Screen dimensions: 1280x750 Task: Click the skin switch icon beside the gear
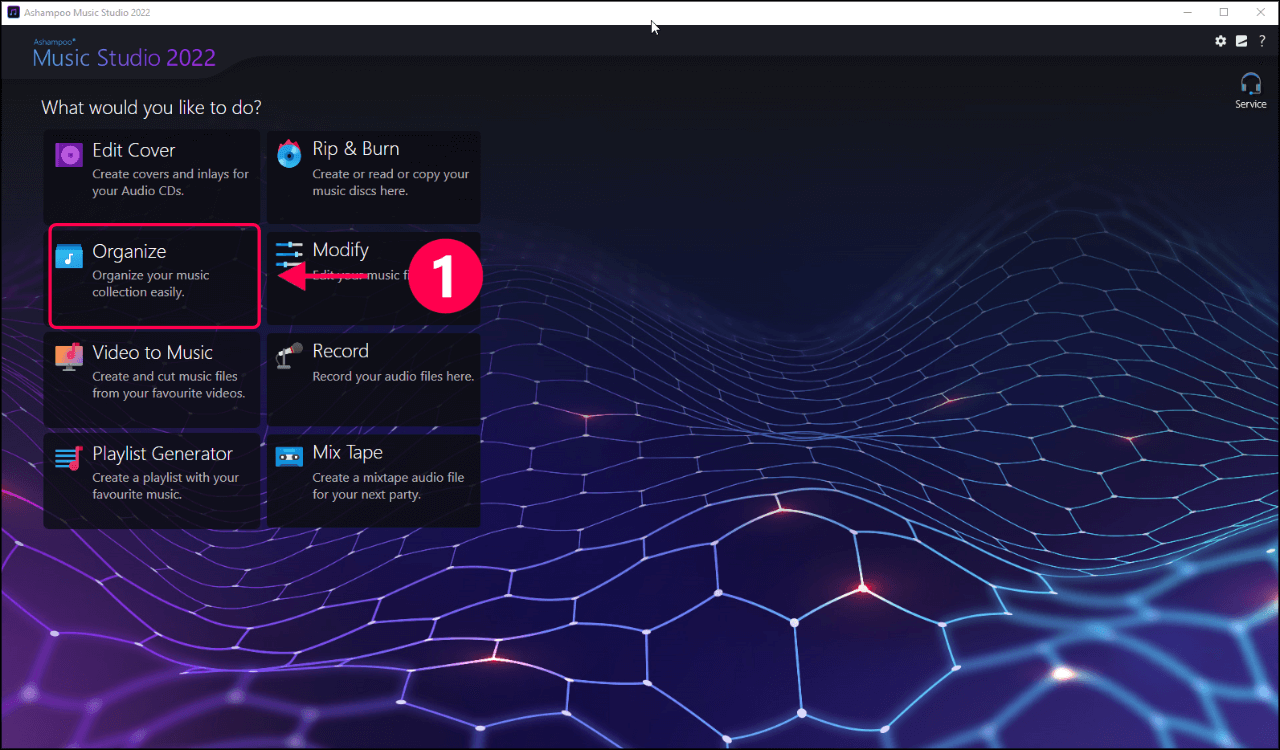pyautogui.click(x=1241, y=41)
